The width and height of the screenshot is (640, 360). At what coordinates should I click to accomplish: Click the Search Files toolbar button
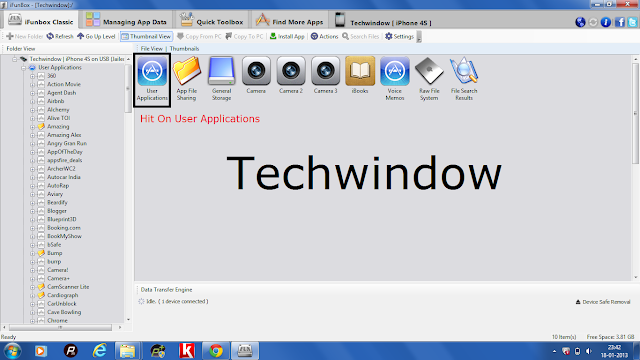(x=360, y=36)
